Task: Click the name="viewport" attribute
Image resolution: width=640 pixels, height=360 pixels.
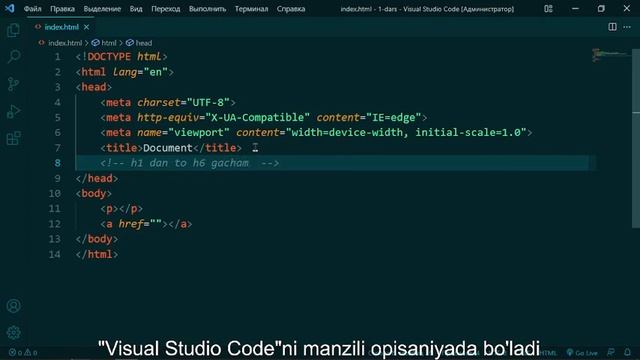Action: (x=183, y=133)
